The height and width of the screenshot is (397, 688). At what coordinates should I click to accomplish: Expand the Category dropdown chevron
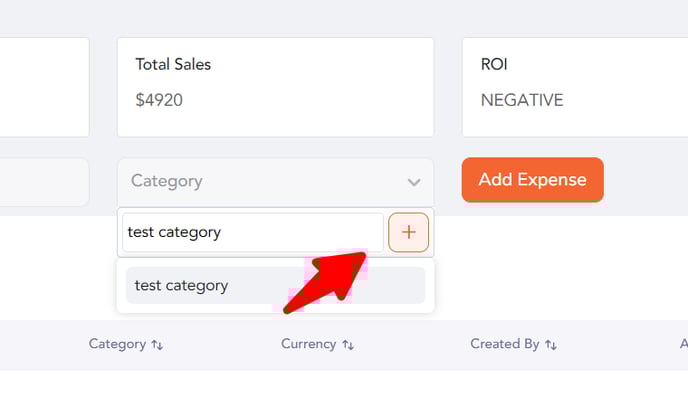414,182
